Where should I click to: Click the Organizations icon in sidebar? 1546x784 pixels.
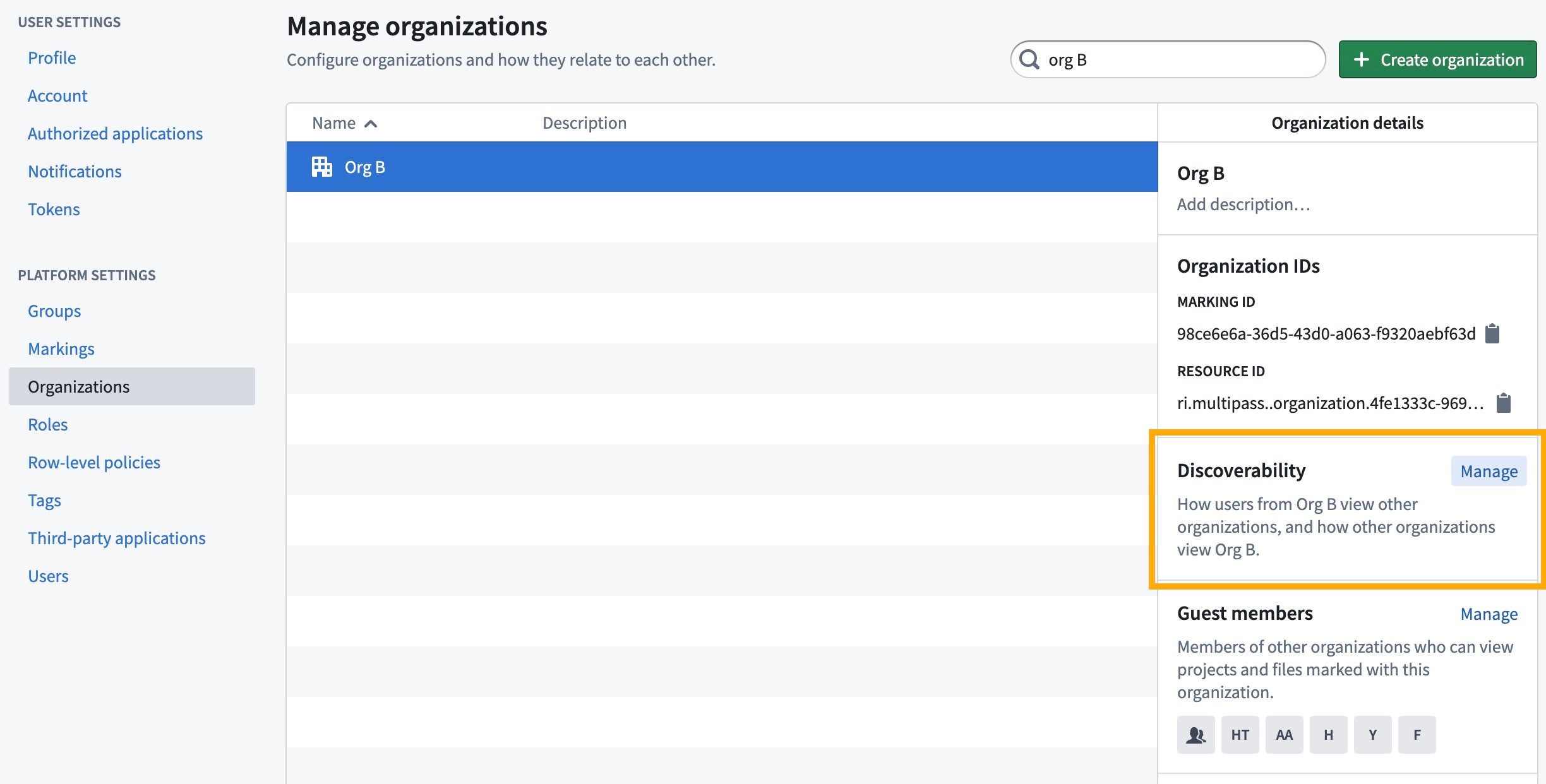(x=78, y=385)
